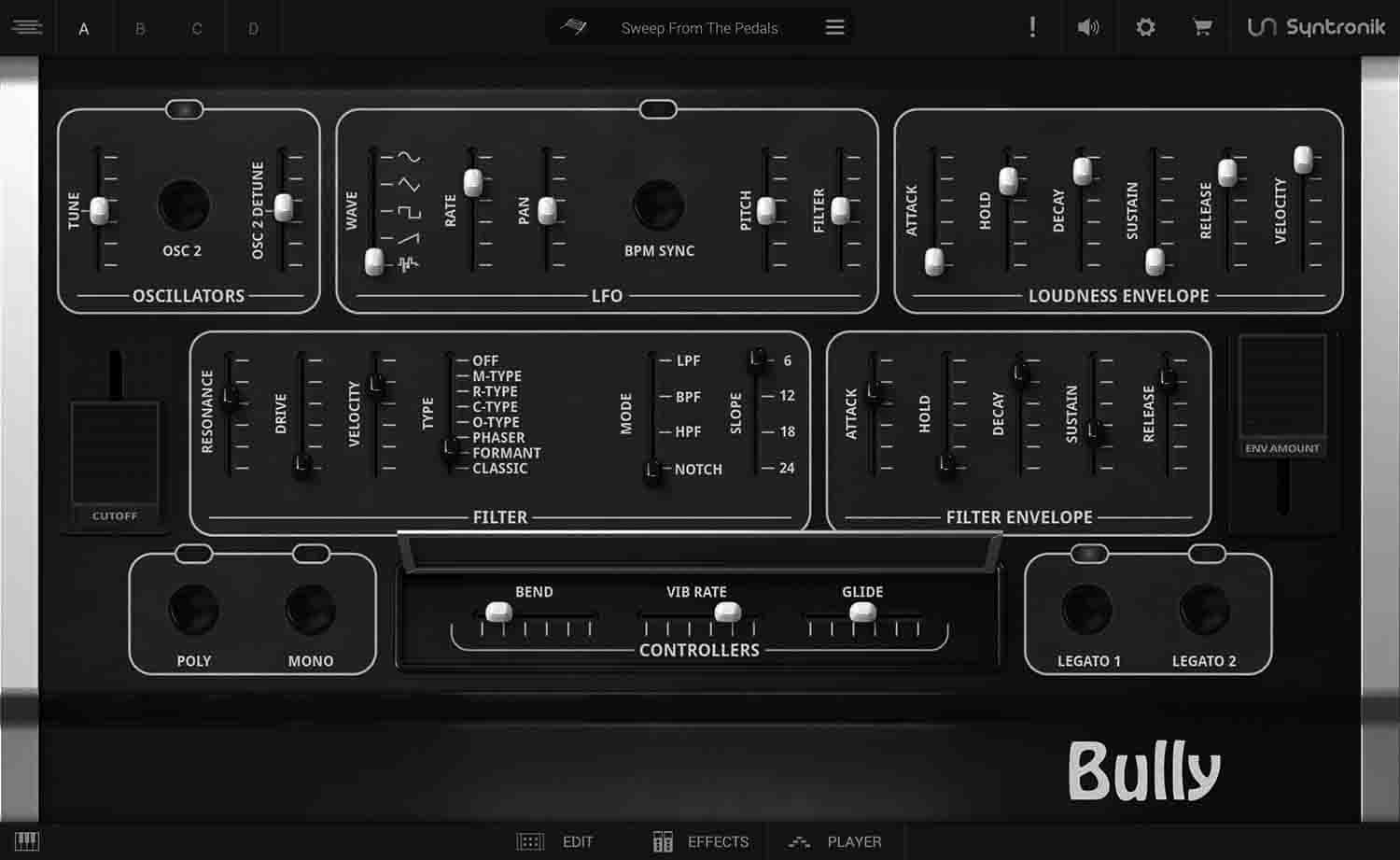
Task: Toggle the BPM SYNC round button
Action: point(659,205)
